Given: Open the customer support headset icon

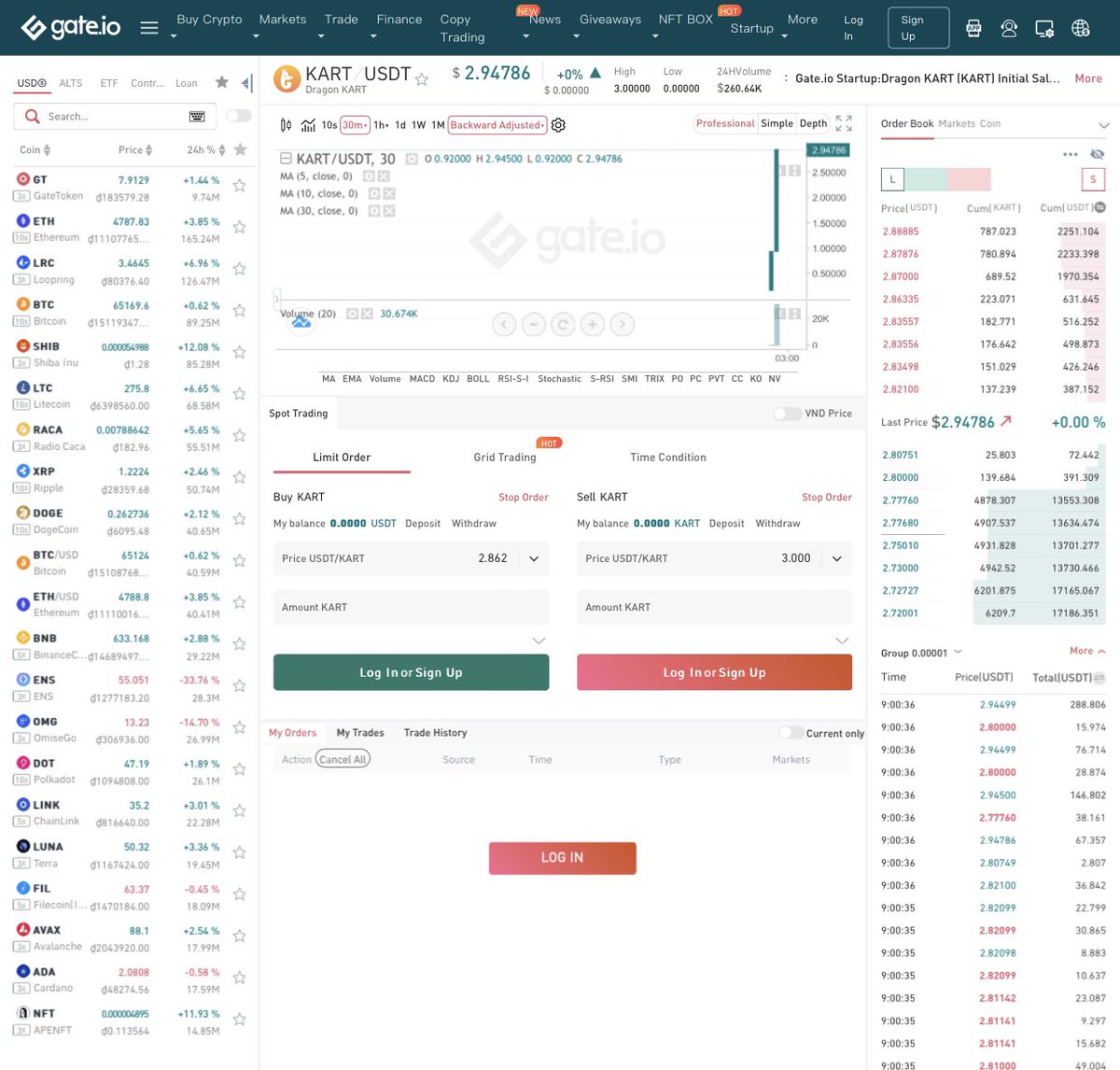Looking at the screenshot, I should 1009,28.
